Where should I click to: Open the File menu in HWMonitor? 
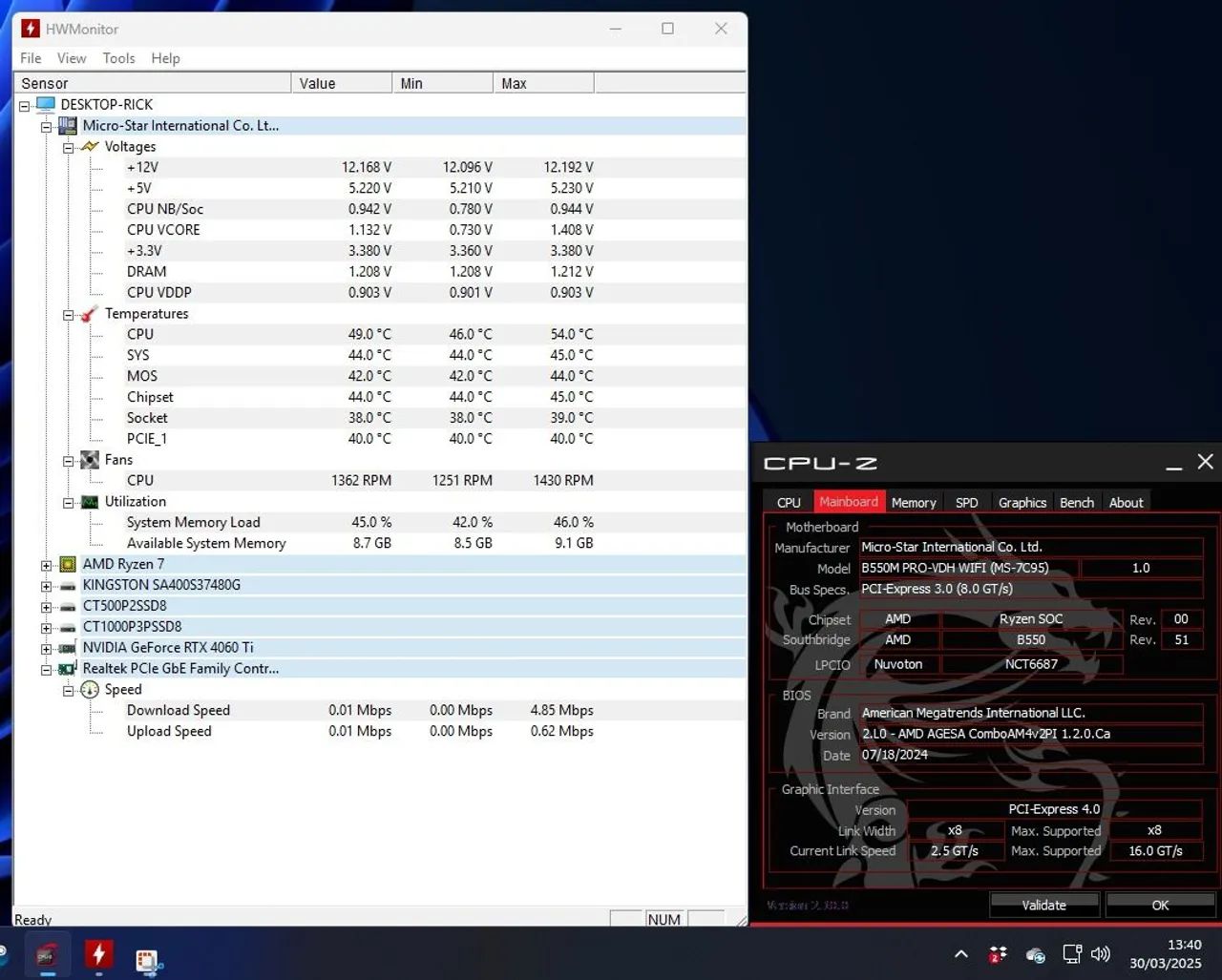[x=31, y=58]
